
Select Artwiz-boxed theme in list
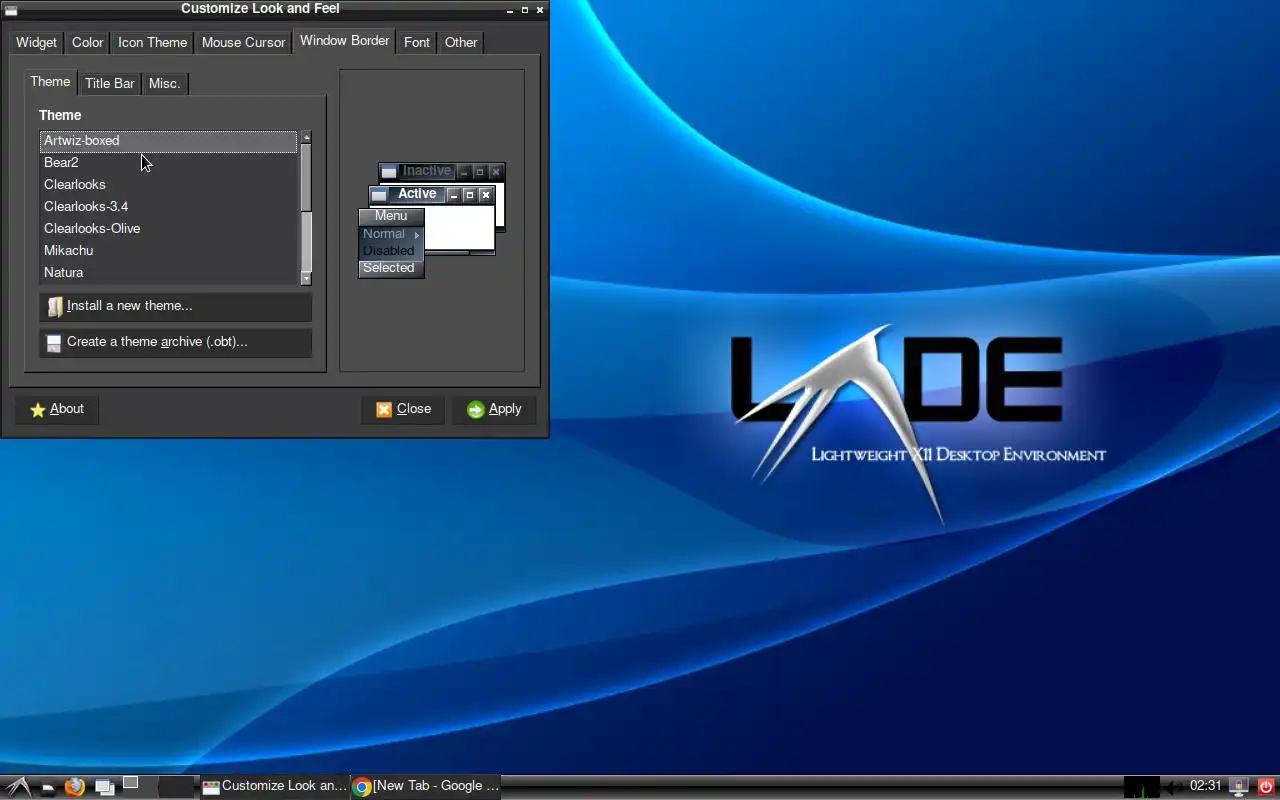tap(168, 141)
